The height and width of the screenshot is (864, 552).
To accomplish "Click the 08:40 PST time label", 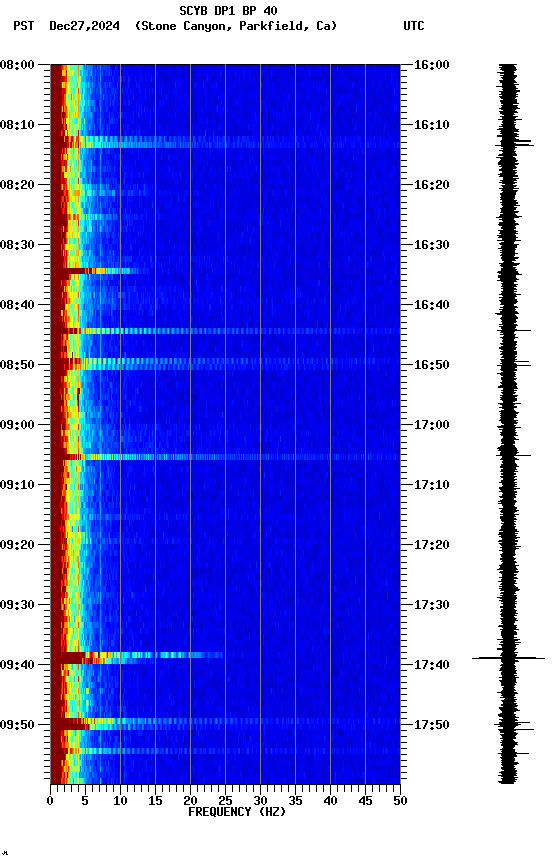I will [x=17, y=305].
